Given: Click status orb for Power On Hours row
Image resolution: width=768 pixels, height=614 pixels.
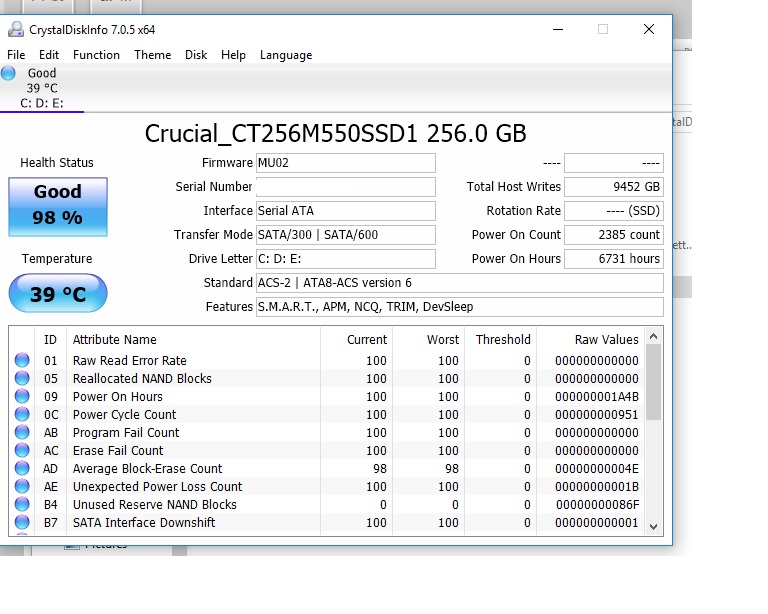Looking at the screenshot, I should click(x=22, y=396).
